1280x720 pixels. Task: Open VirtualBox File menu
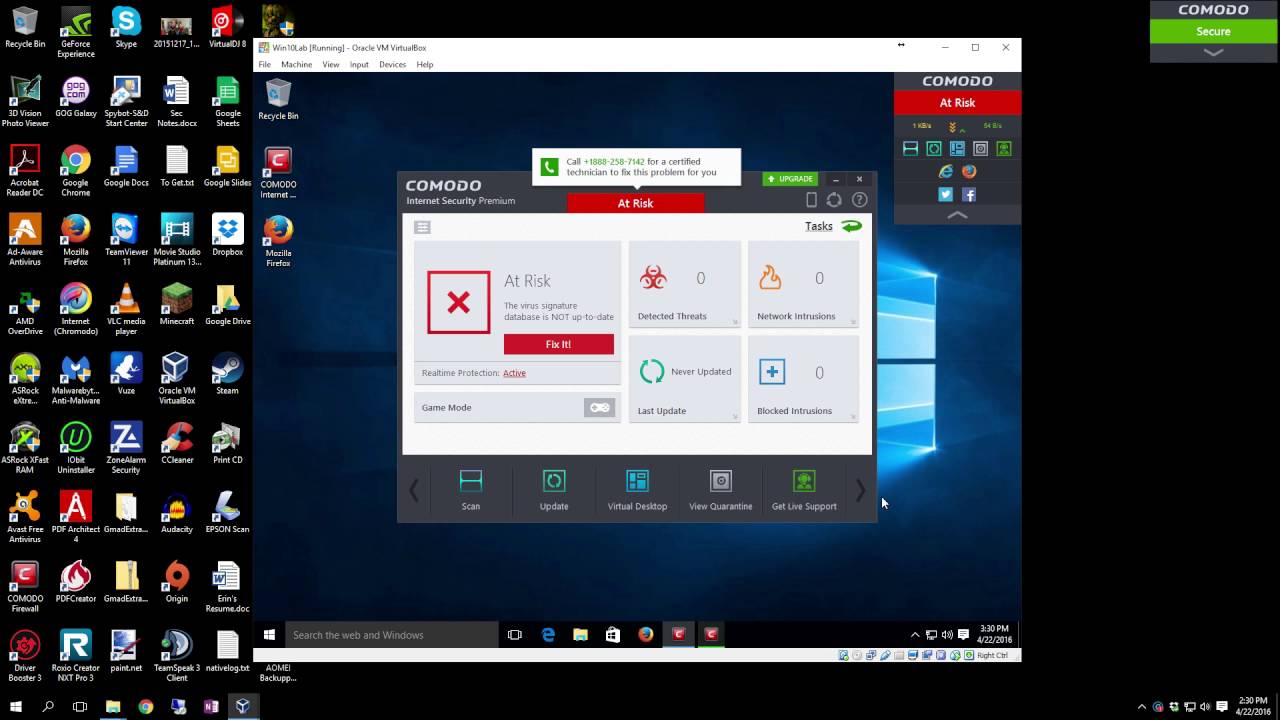pos(264,64)
